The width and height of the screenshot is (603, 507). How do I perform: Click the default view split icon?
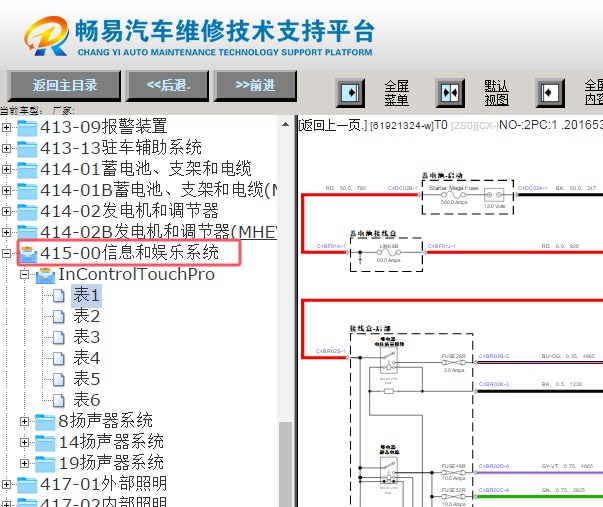450,93
